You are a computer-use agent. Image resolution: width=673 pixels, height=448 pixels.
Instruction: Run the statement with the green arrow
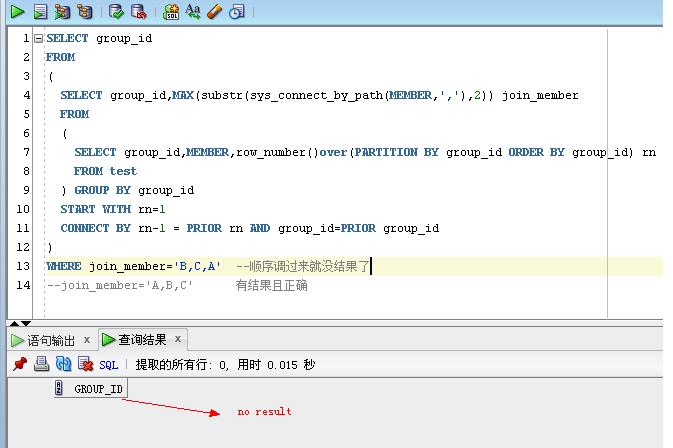point(17,12)
